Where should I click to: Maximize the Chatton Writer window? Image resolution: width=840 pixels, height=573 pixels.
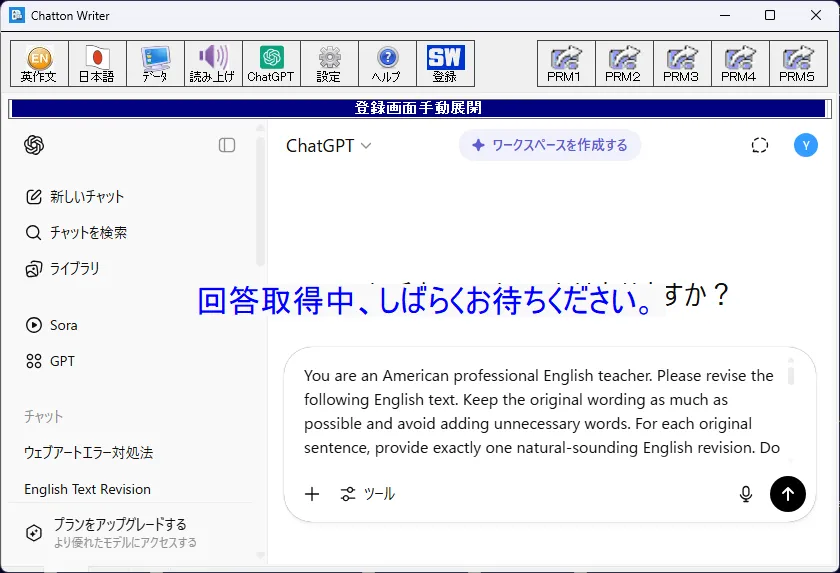point(770,15)
